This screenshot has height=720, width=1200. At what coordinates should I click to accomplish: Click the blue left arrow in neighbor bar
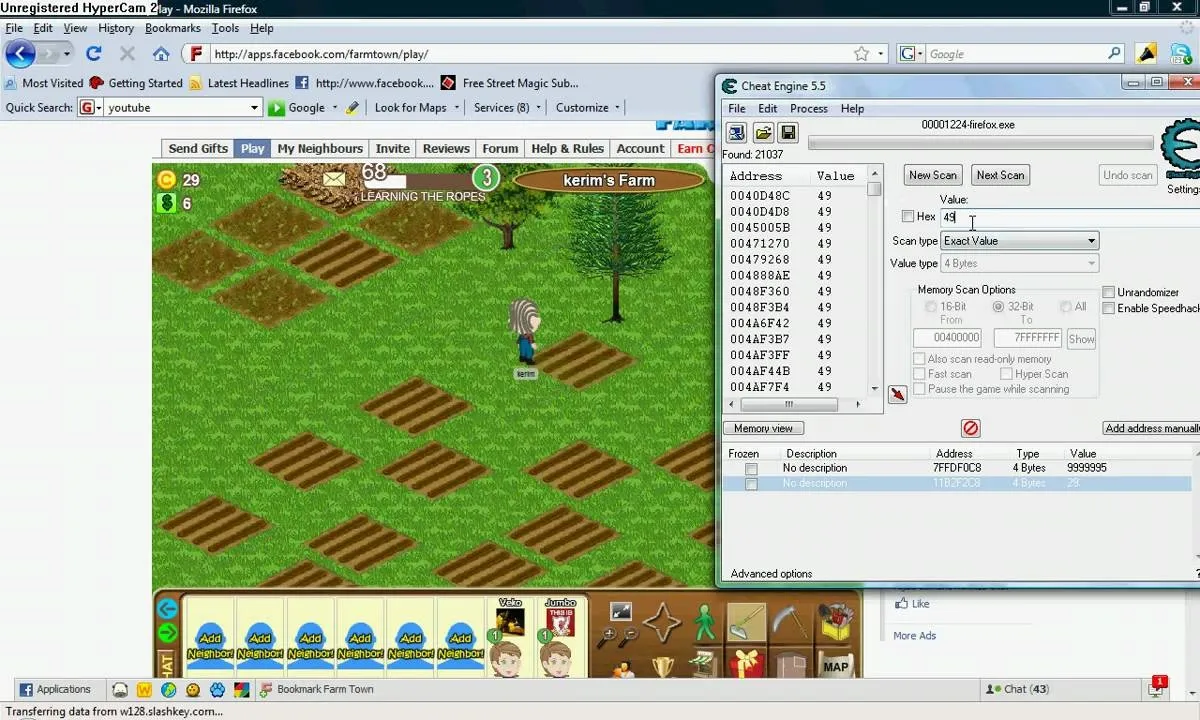point(167,609)
